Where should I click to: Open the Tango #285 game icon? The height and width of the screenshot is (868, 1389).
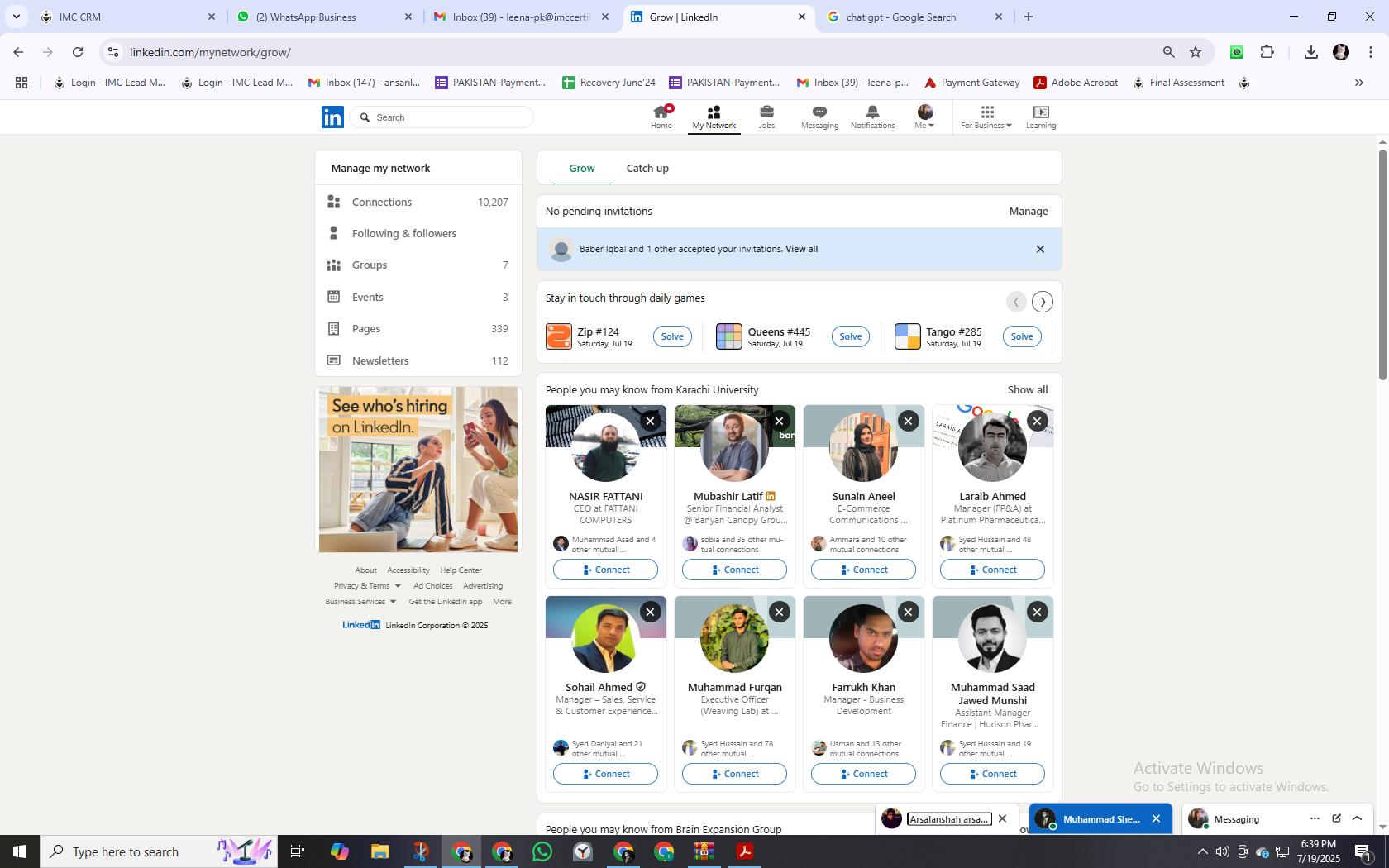(908, 336)
